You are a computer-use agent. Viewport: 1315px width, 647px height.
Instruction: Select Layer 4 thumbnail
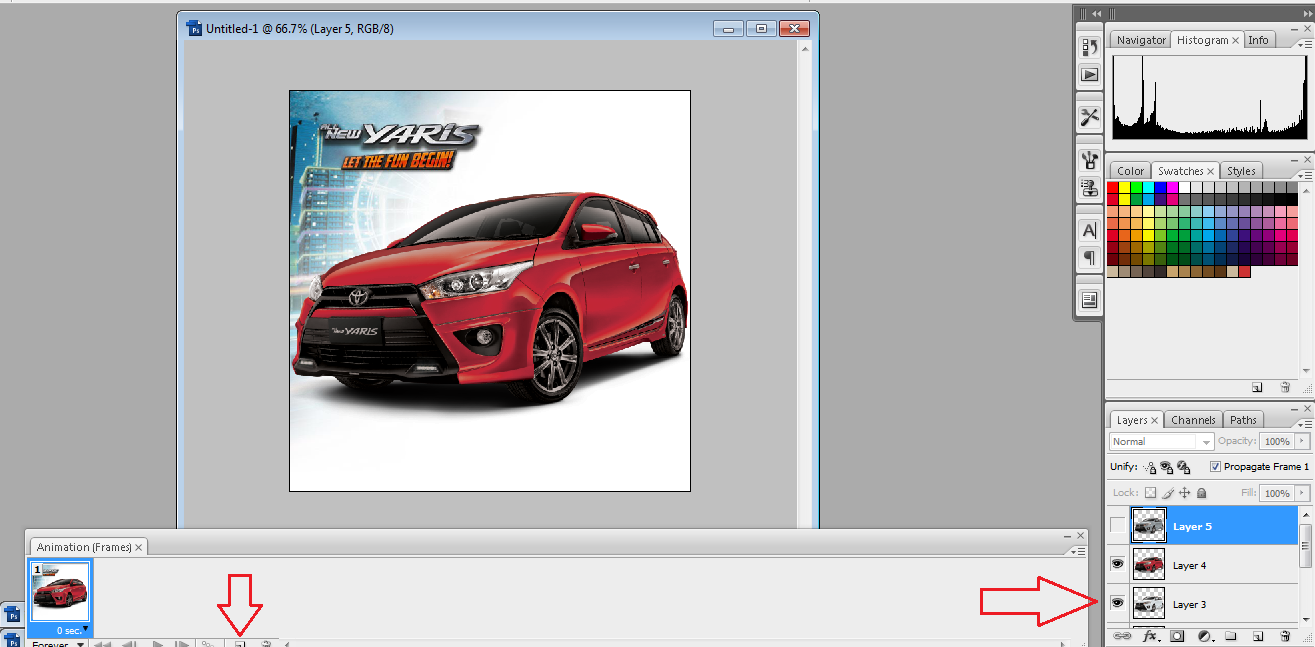click(1148, 565)
